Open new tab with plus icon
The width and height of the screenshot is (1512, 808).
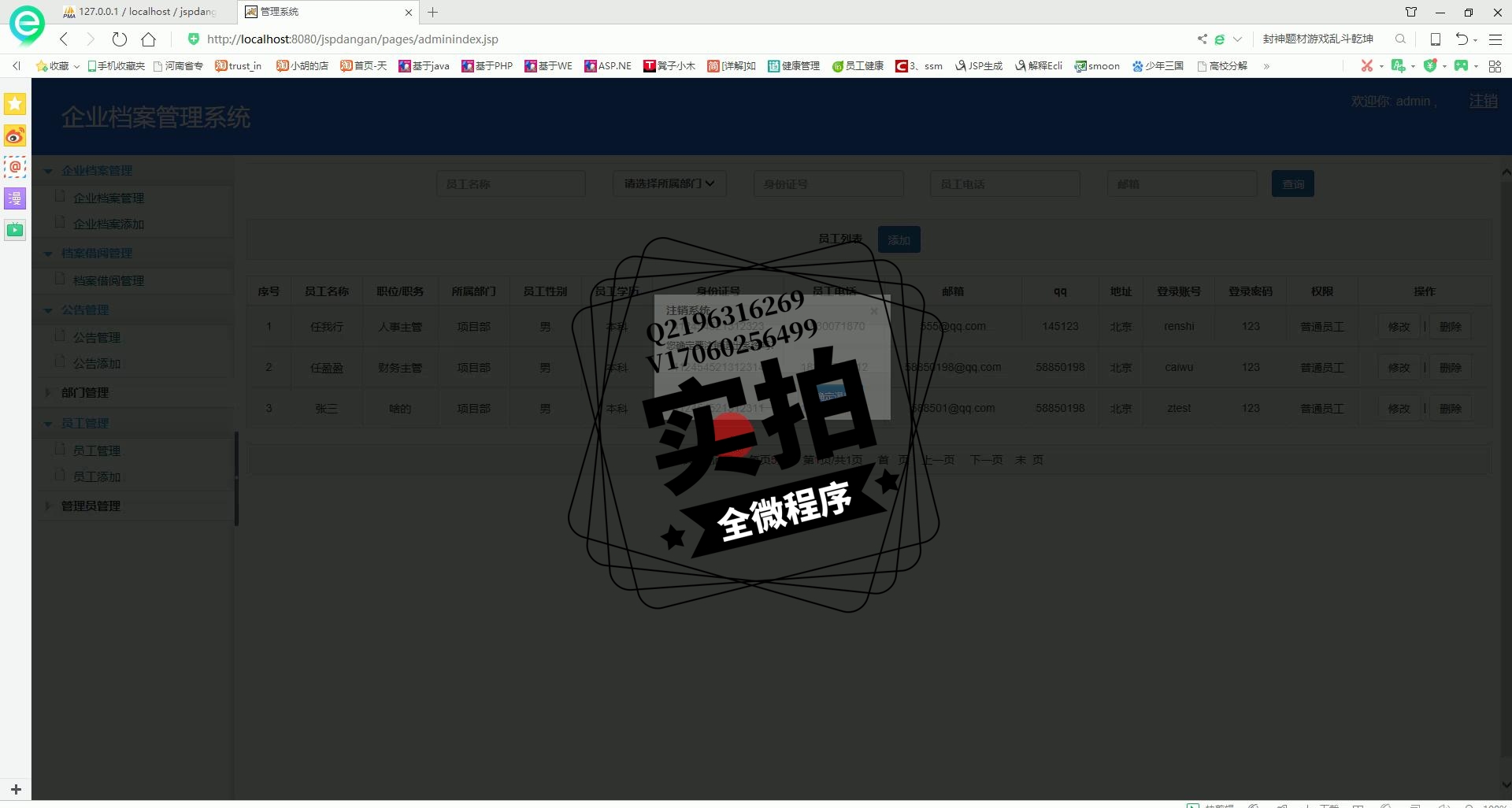click(x=432, y=12)
